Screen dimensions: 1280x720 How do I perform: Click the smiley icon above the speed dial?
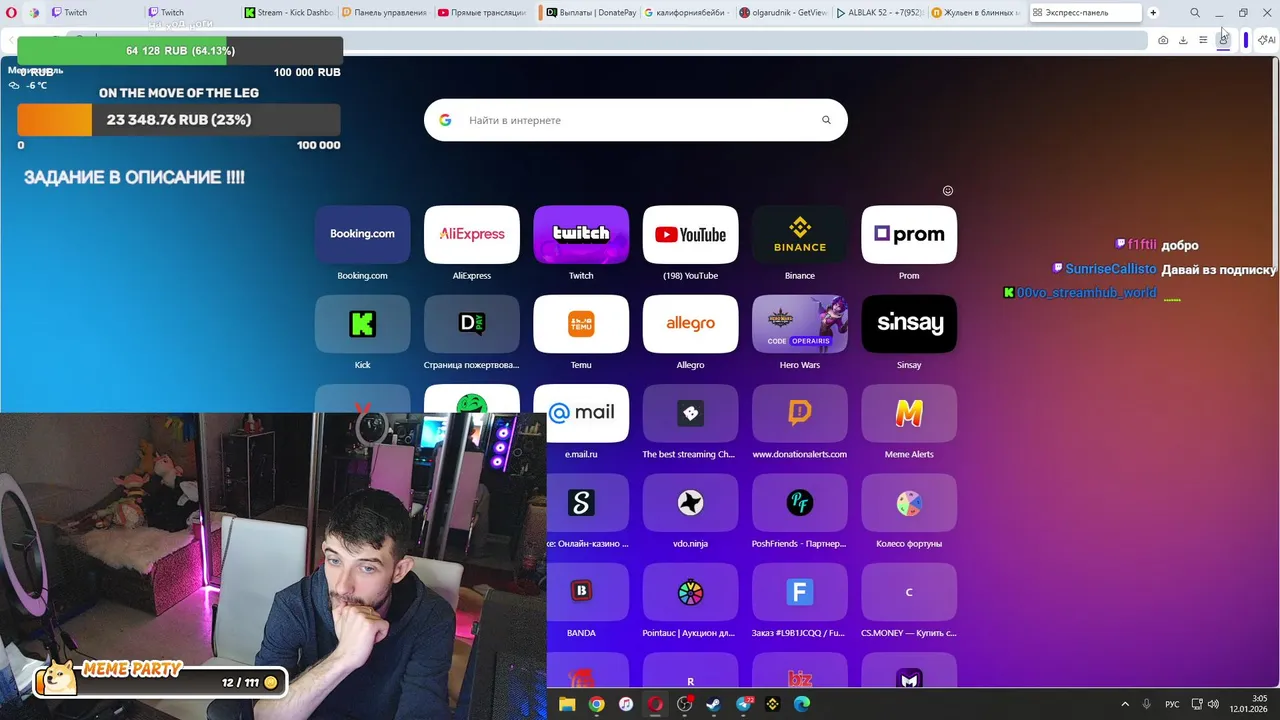pyautogui.click(x=948, y=191)
